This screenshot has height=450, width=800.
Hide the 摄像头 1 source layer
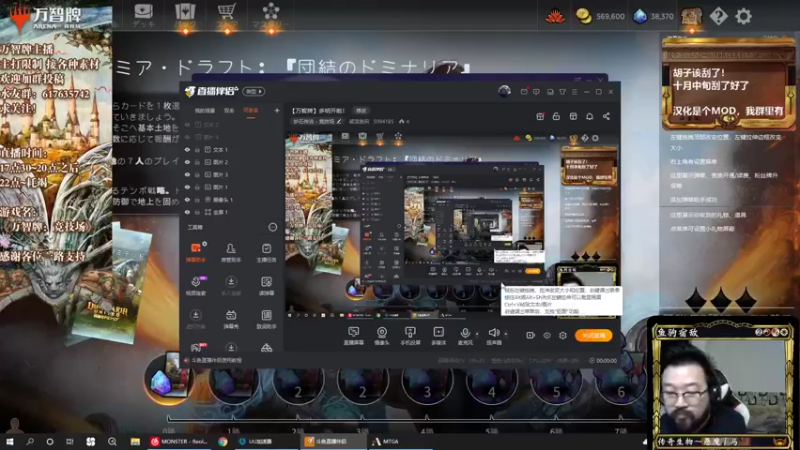click(187, 199)
